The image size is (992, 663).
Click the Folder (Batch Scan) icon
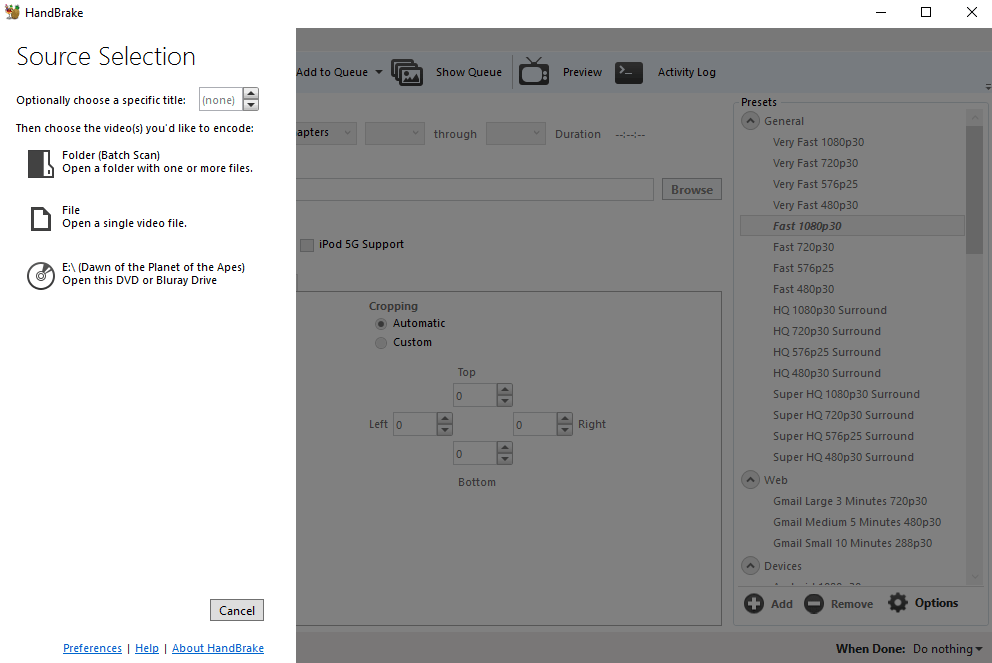pyautogui.click(x=41, y=163)
